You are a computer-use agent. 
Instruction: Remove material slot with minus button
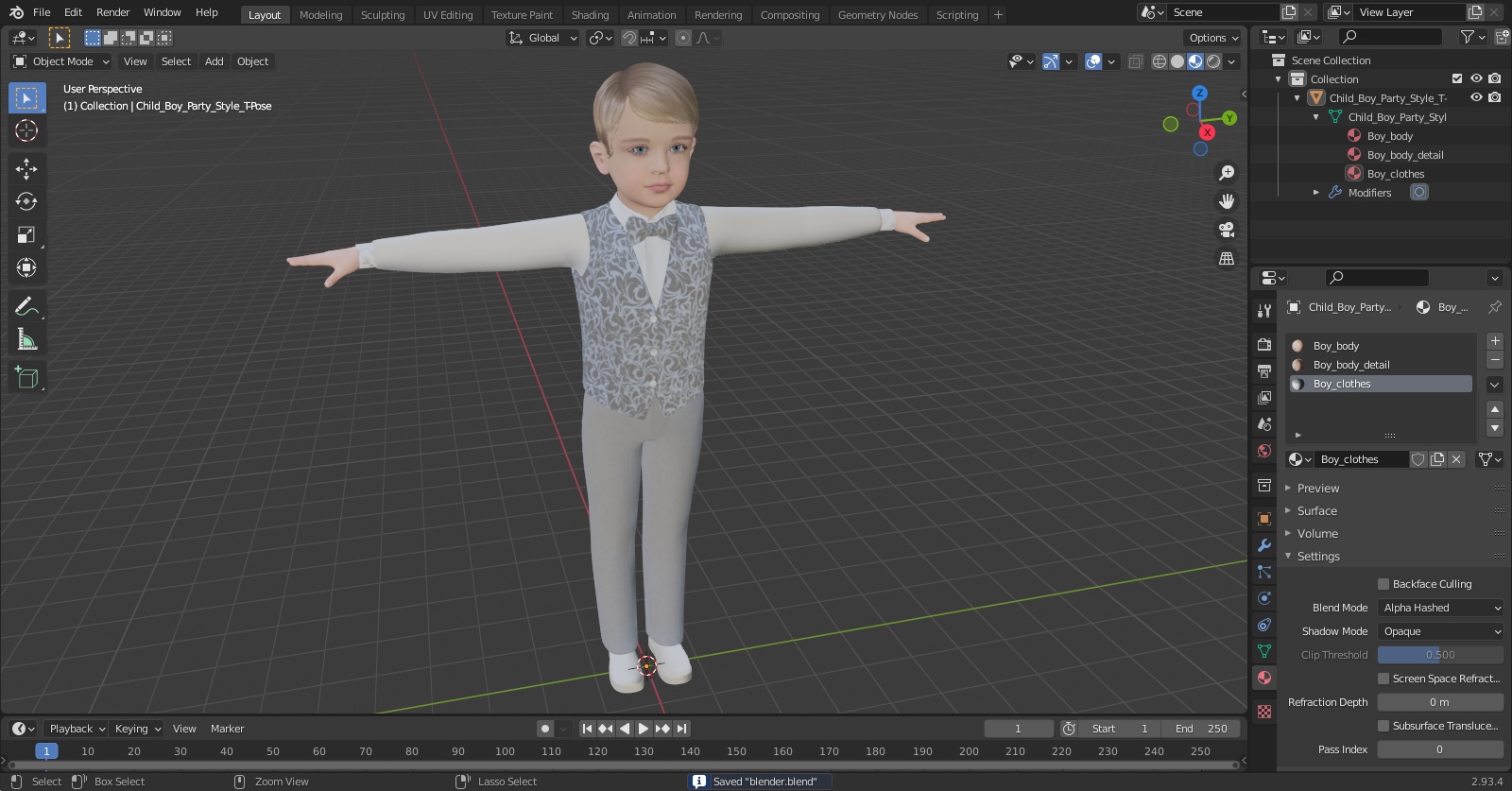tap(1495, 360)
